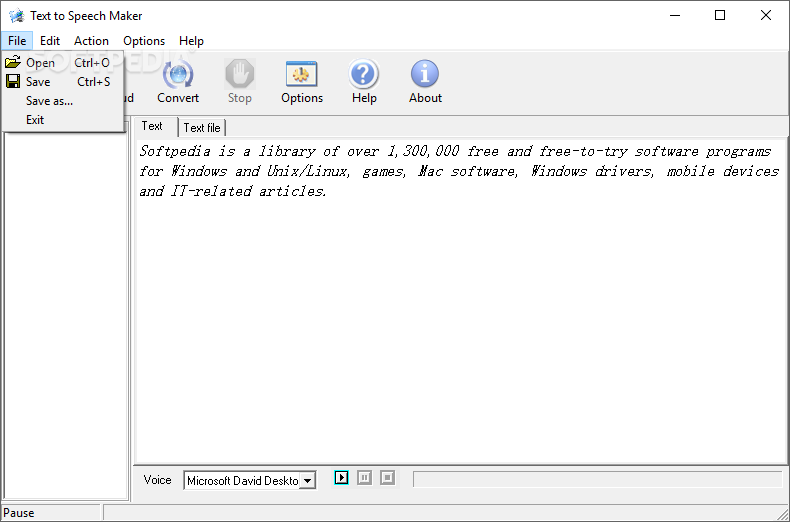790x522 pixels.
Task: Click the app icon in title bar
Action: click(x=17, y=16)
